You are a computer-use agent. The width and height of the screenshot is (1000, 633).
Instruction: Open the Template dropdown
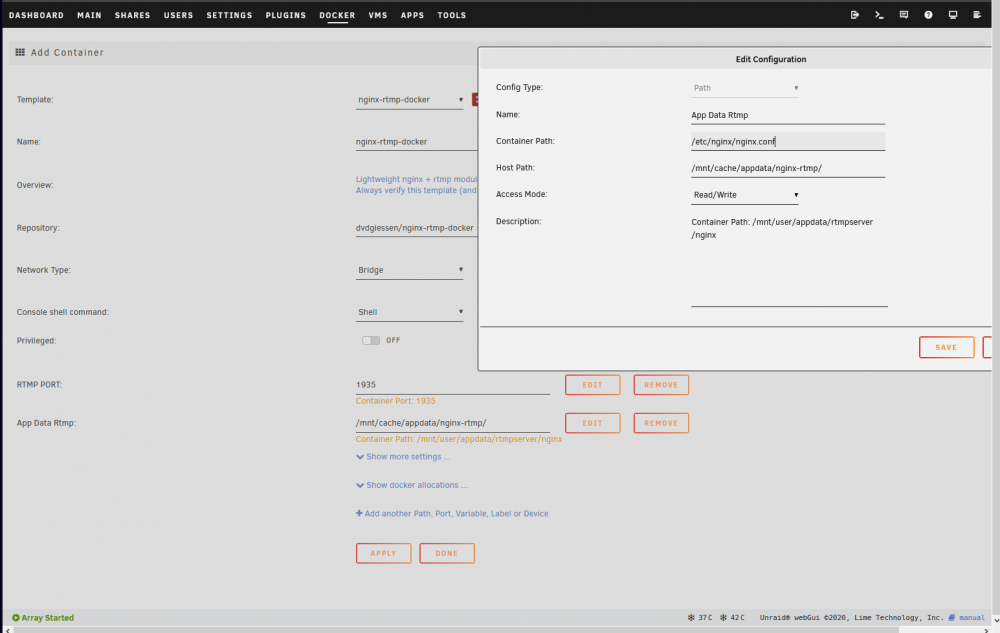pyautogui.click(x=409, y=100)
